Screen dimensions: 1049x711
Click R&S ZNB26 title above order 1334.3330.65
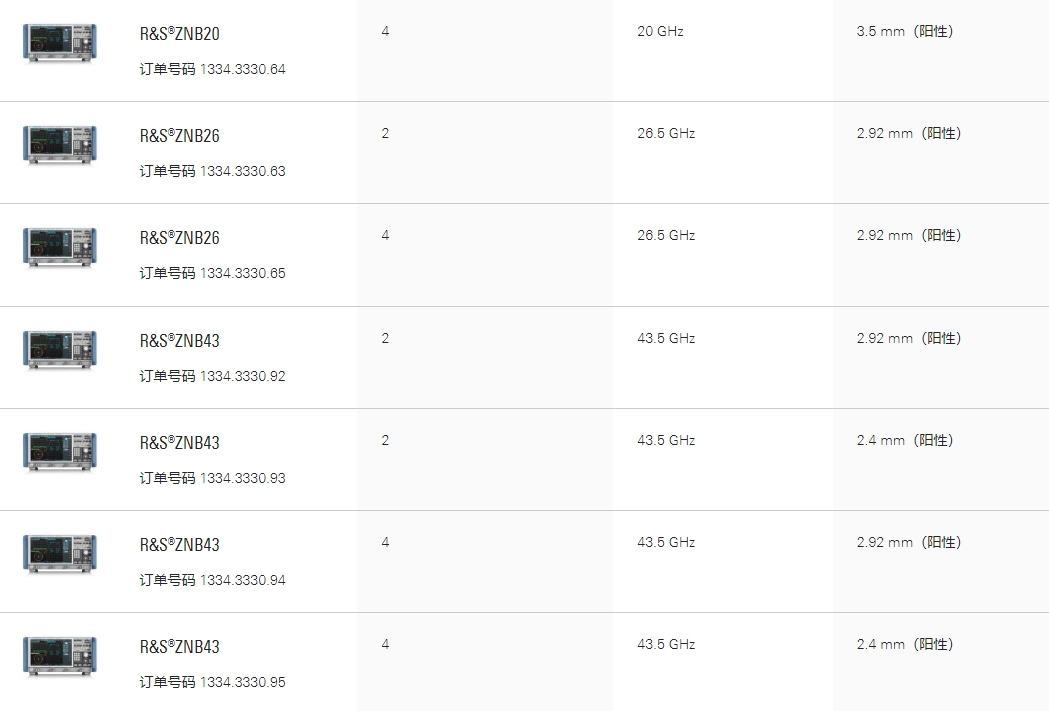pos(179,237)
